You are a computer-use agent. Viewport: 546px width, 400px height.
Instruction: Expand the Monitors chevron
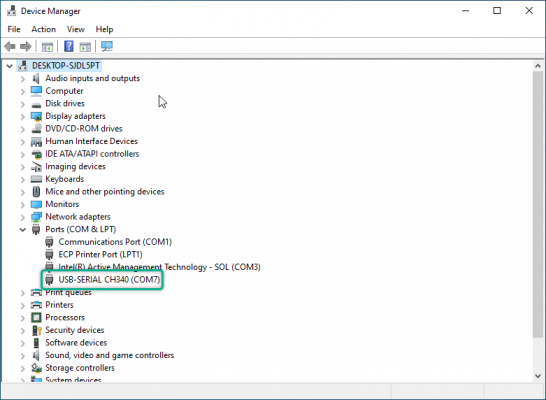23,205
